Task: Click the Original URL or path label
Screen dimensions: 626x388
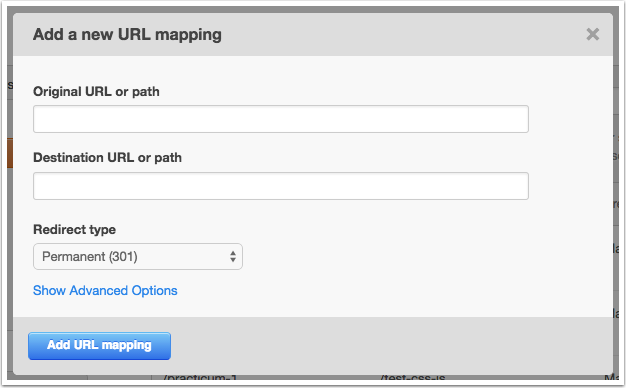Action: tap(96, 91)
